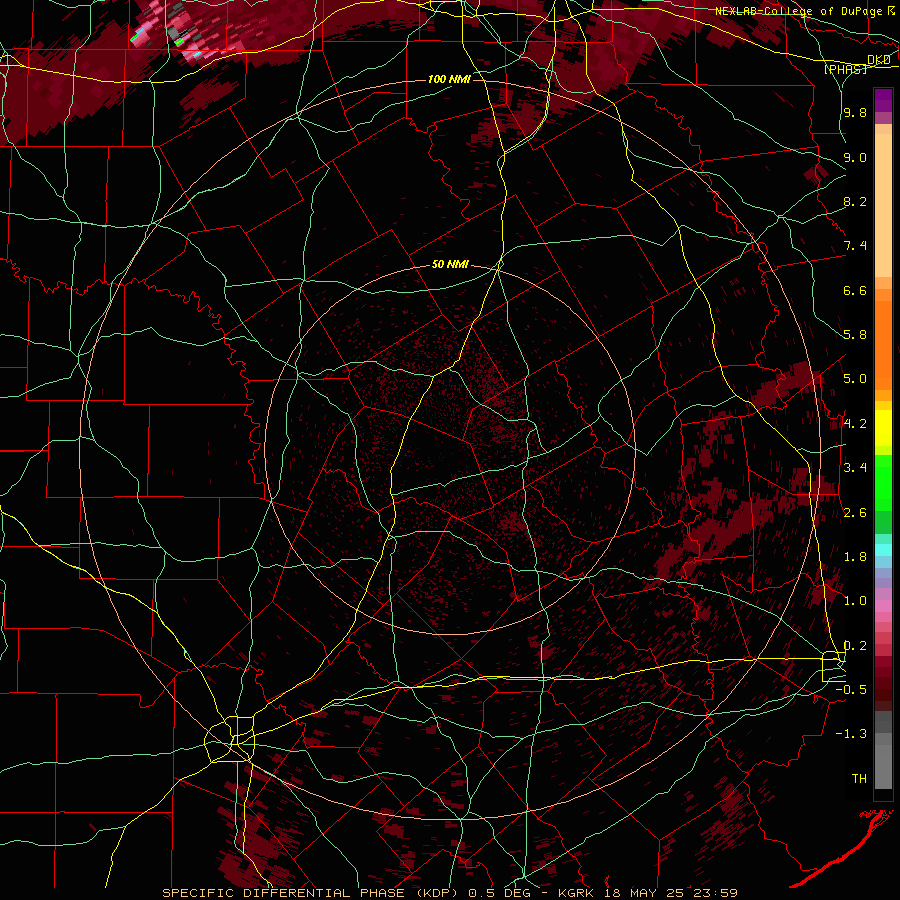Screen dimensions: 900x900
Task: Click the 50 NMI range ring label
Action: click(x=450, y=265)
